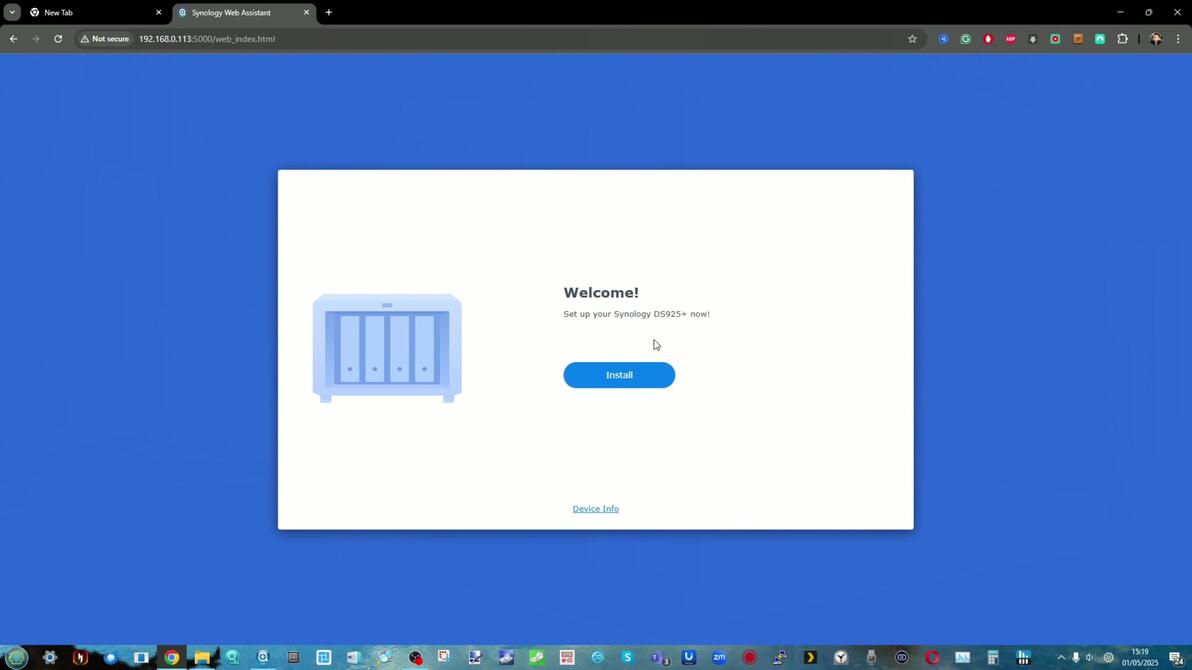Open Calculator from the taskbar
The width and height of the screenshot is (1192, 670).
[x=993, y=657]
